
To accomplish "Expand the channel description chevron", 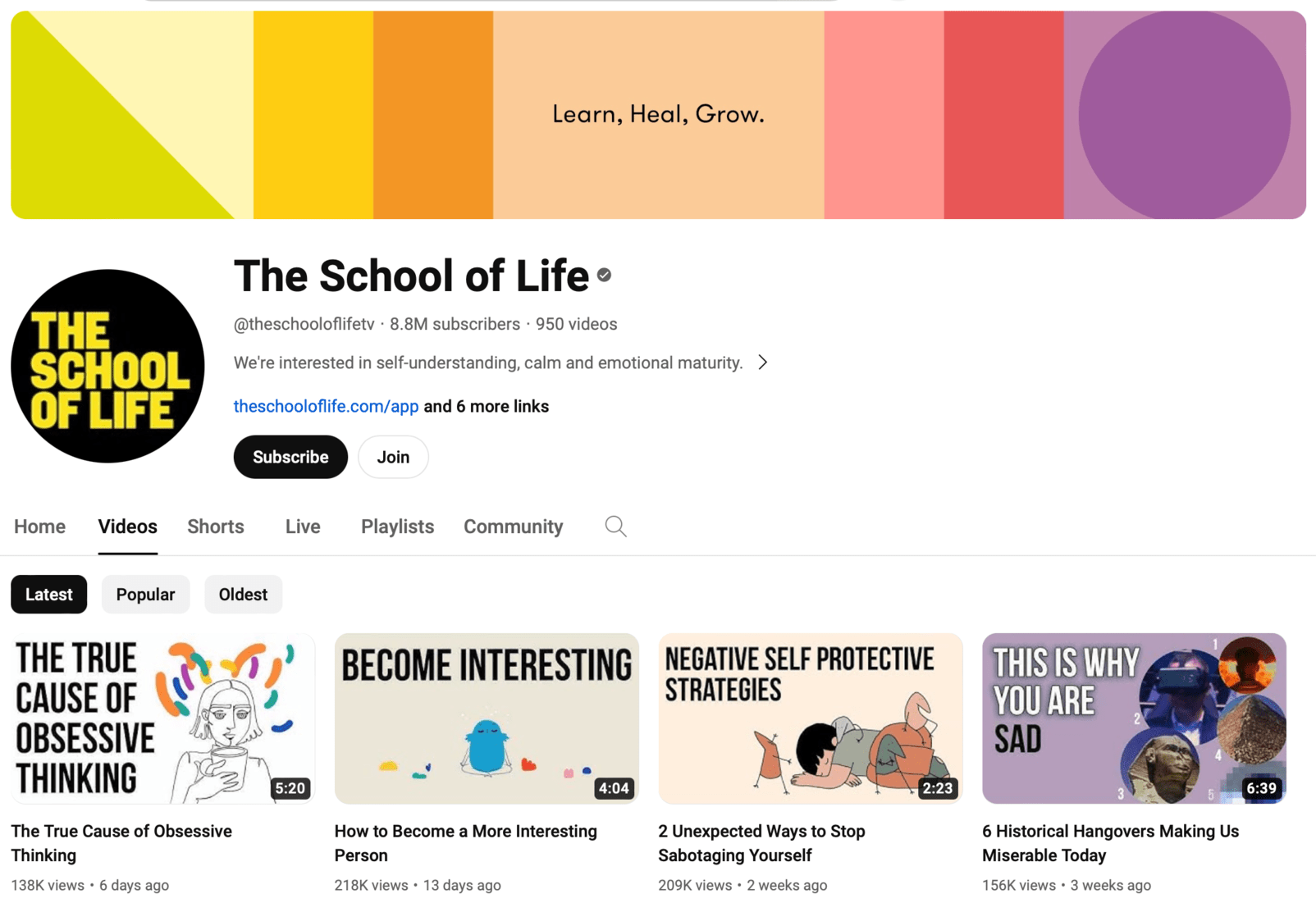I will click(762, 362).
